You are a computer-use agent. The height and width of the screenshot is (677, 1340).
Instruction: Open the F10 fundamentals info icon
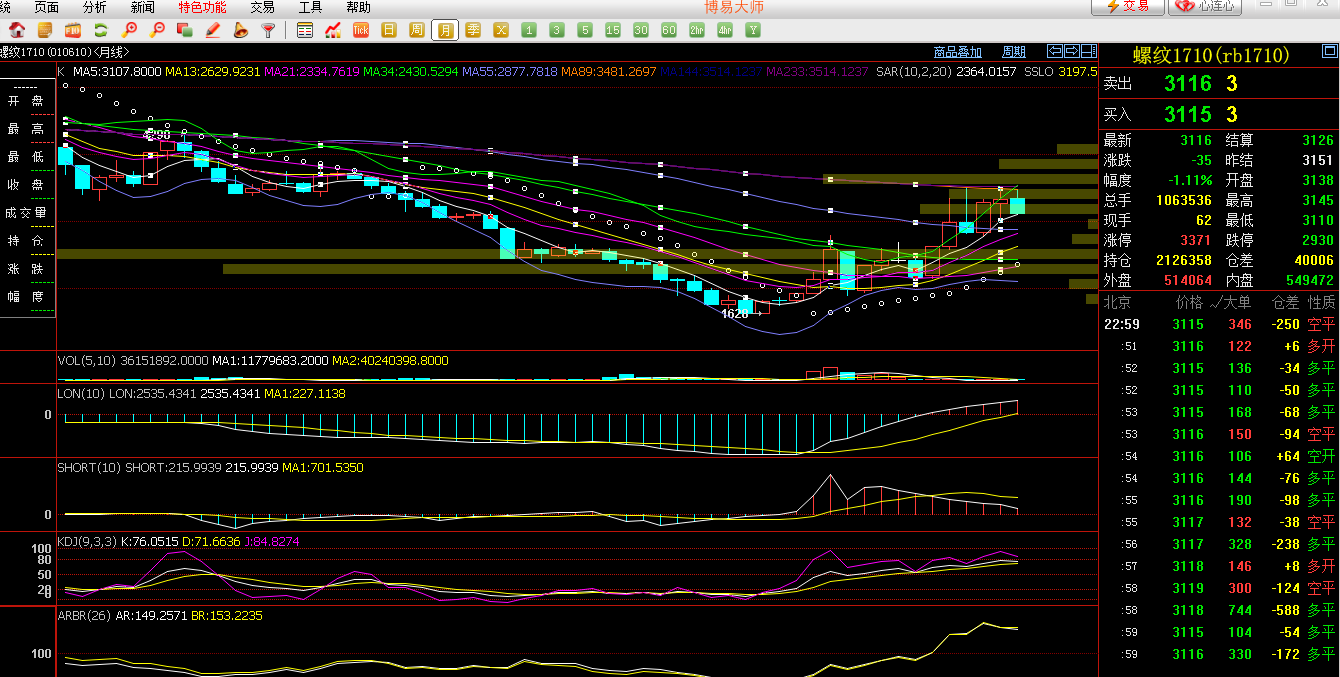coord(73,30)
